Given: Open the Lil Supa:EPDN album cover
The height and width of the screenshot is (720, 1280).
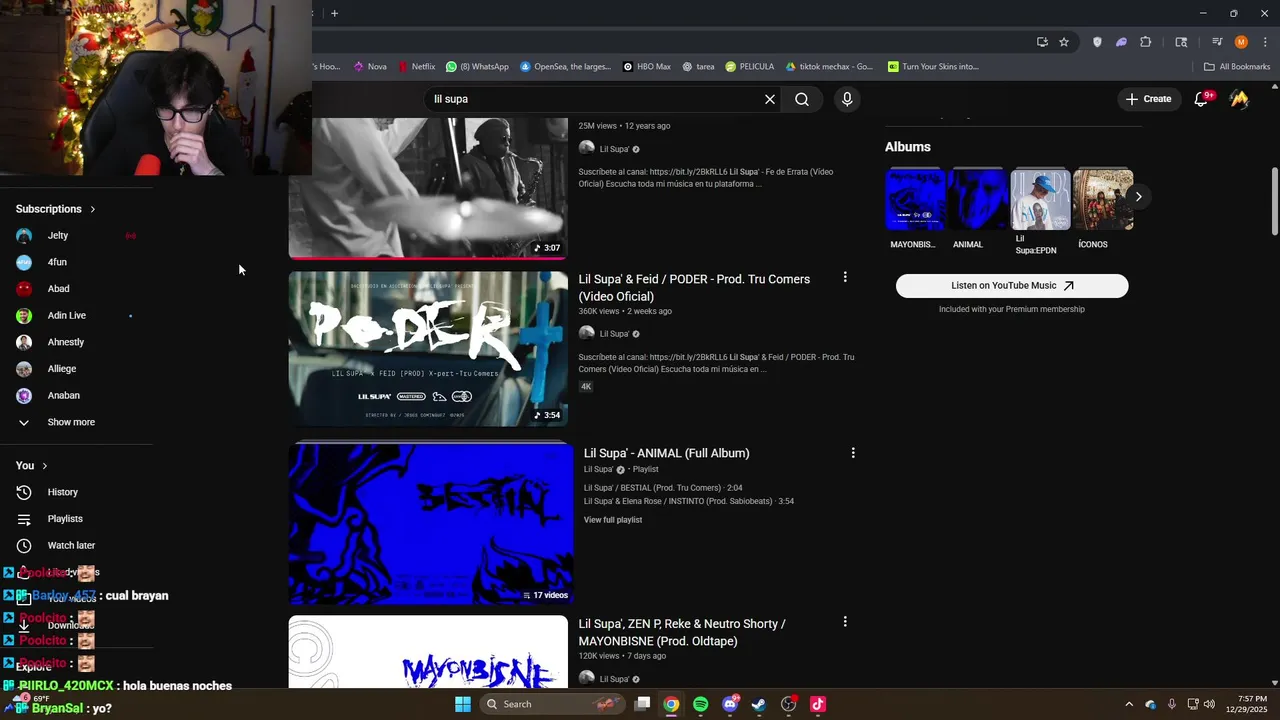Looking at the screenshot, I should click(1040, 200).
